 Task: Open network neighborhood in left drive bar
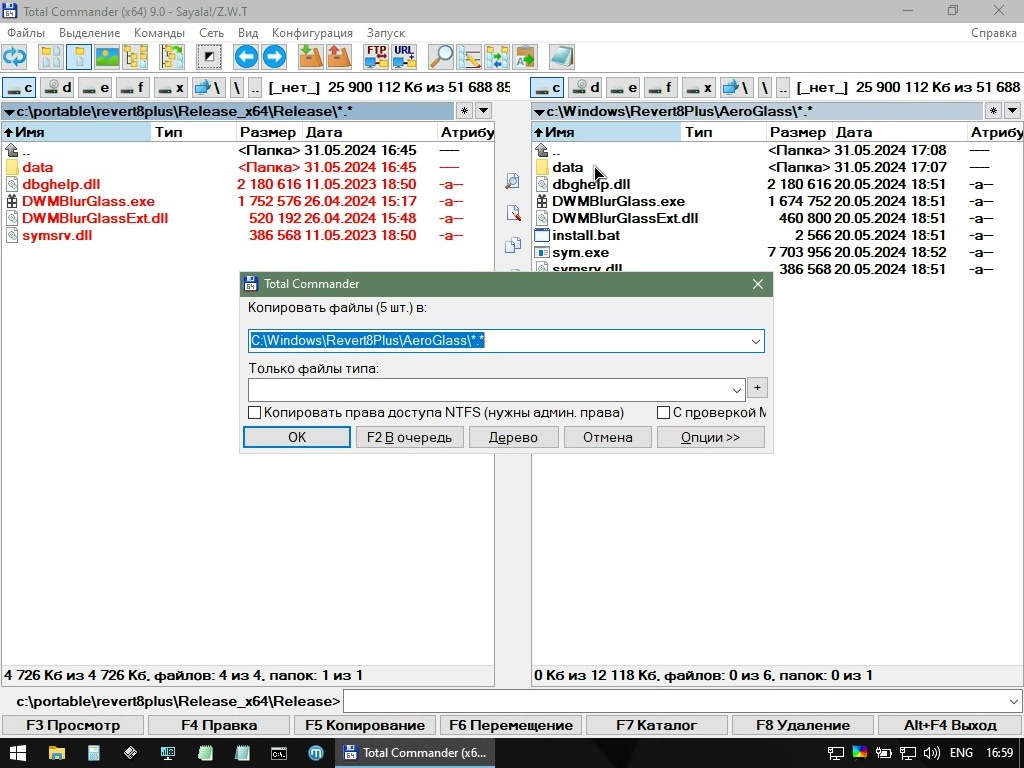click(x=209, y=87)
